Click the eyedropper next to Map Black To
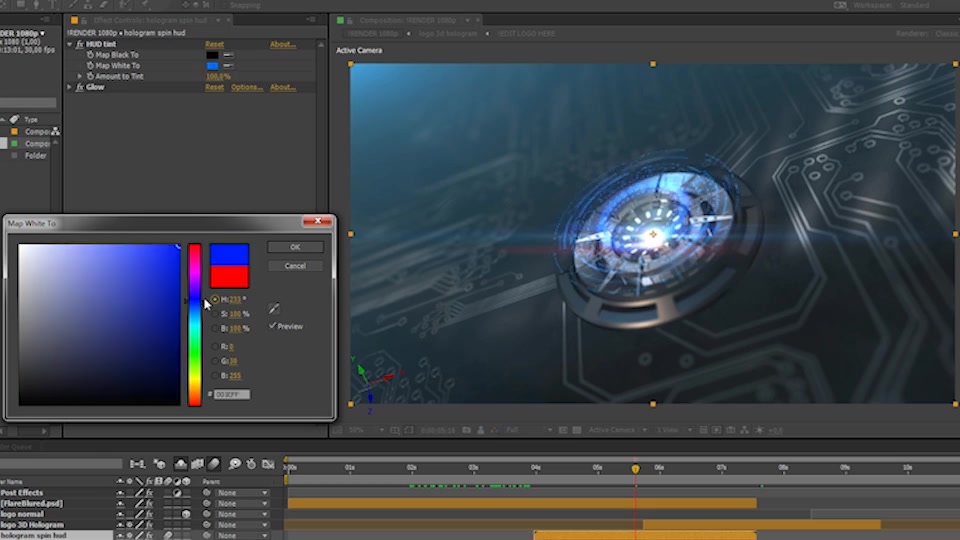The image size is (960, 540). coord(228,55)
